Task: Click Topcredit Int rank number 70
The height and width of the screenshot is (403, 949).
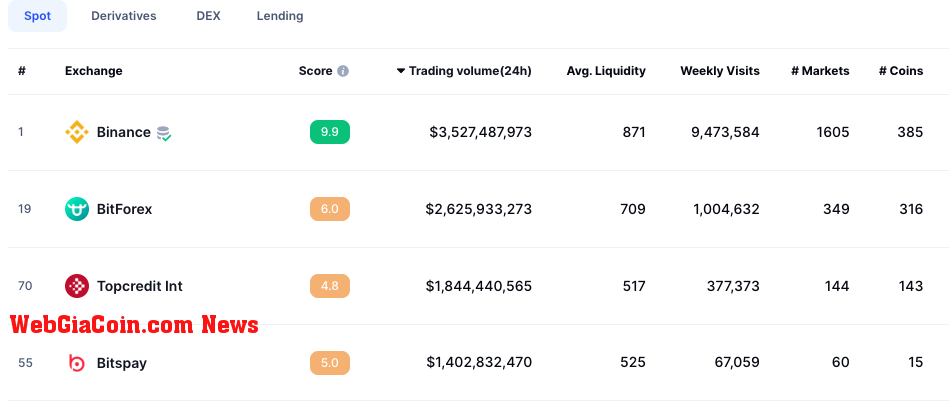Action: (x=25, y=286)
